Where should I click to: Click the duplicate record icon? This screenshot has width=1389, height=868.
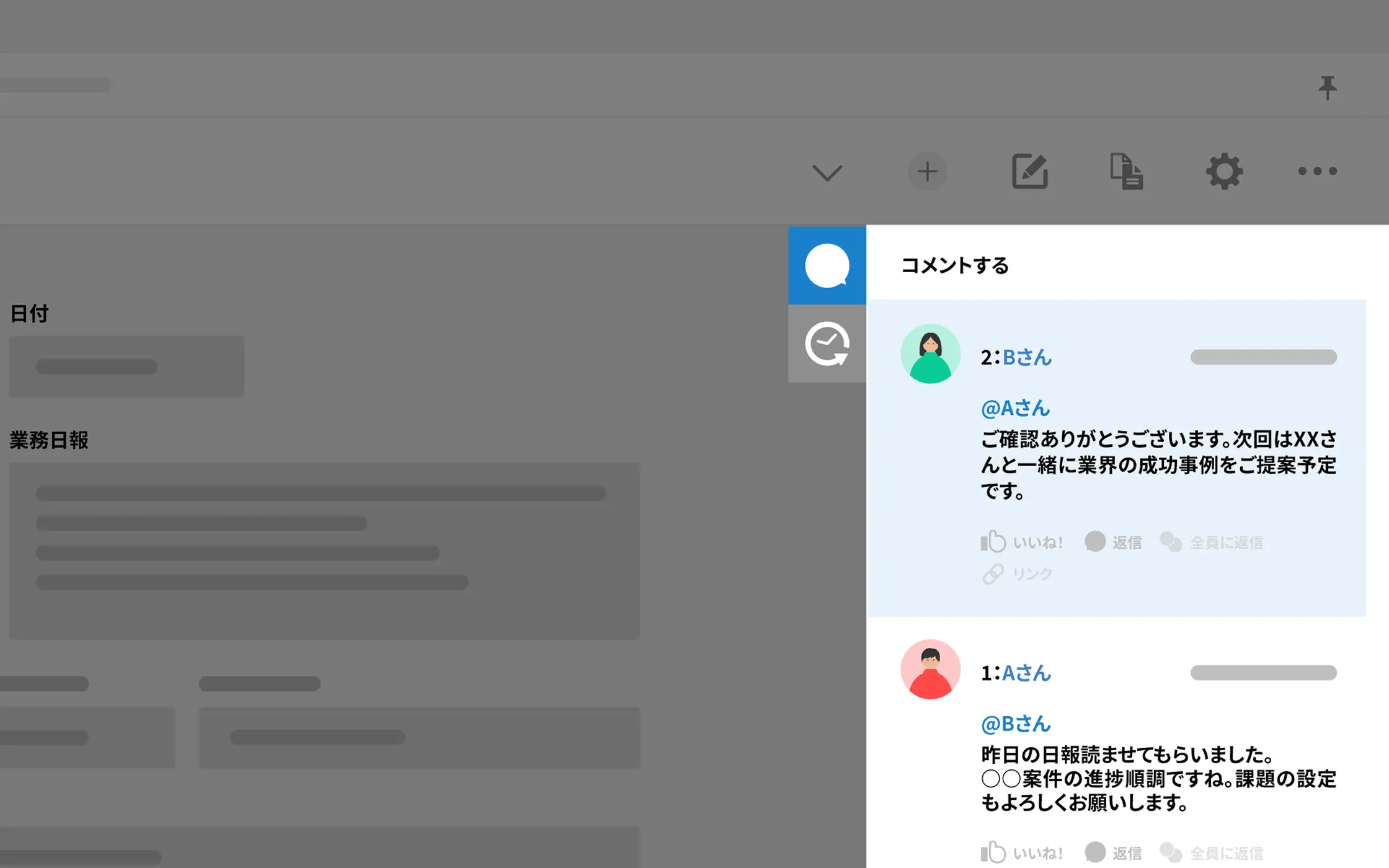[1126, 171]
